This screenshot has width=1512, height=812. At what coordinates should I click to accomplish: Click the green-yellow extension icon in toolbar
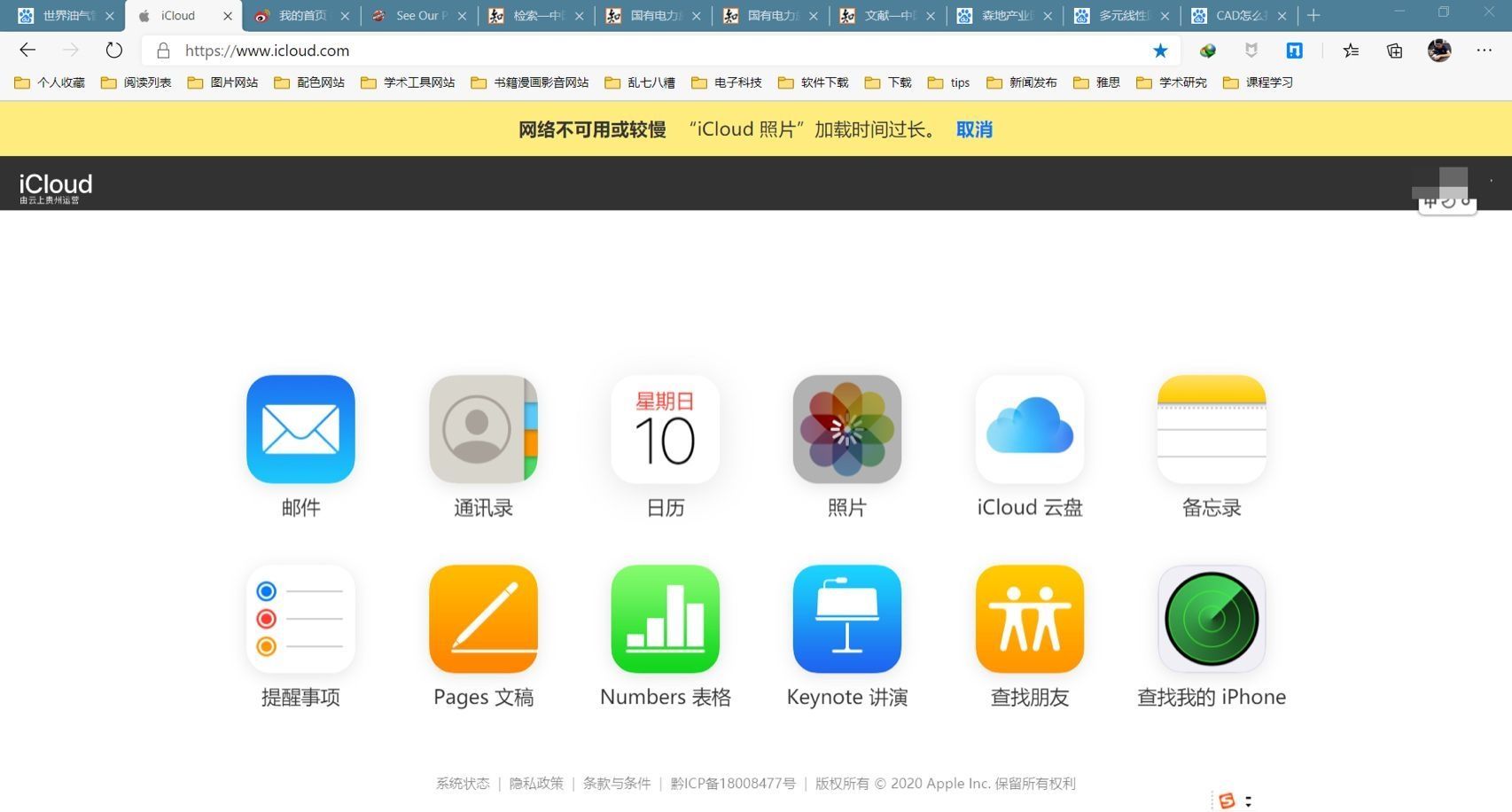pos(1207,51)
